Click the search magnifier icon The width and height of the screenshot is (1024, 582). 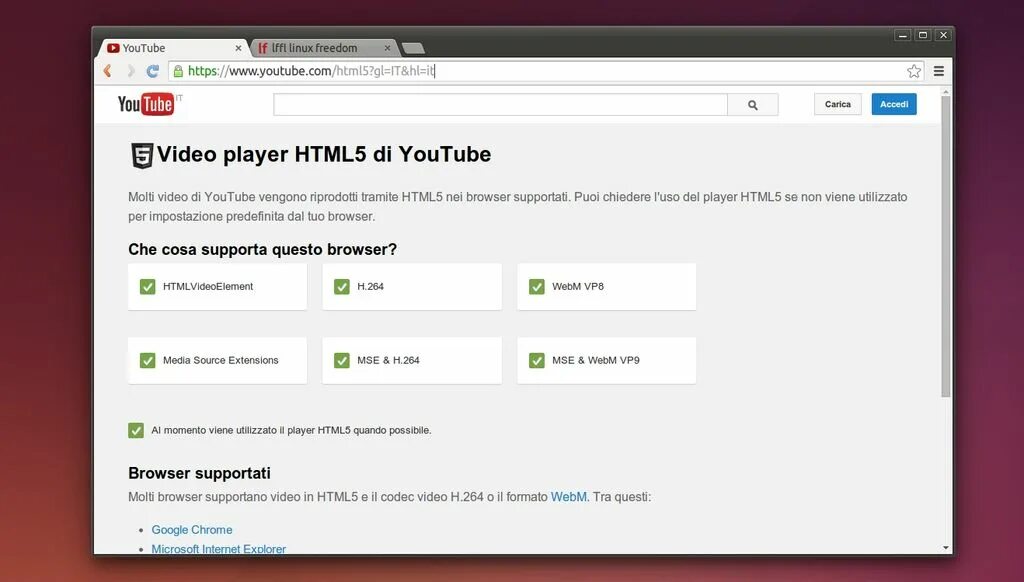click(x=753, y=103)
